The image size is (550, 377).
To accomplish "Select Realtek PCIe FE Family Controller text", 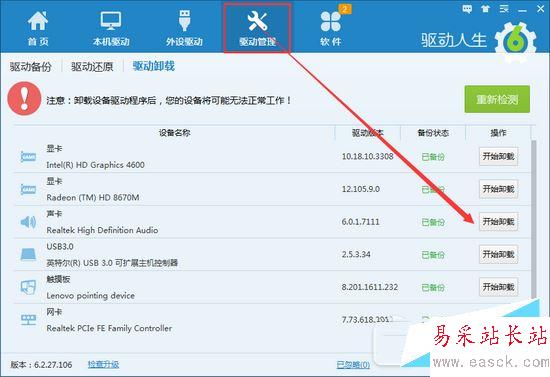I will click(x=109, y=328).
